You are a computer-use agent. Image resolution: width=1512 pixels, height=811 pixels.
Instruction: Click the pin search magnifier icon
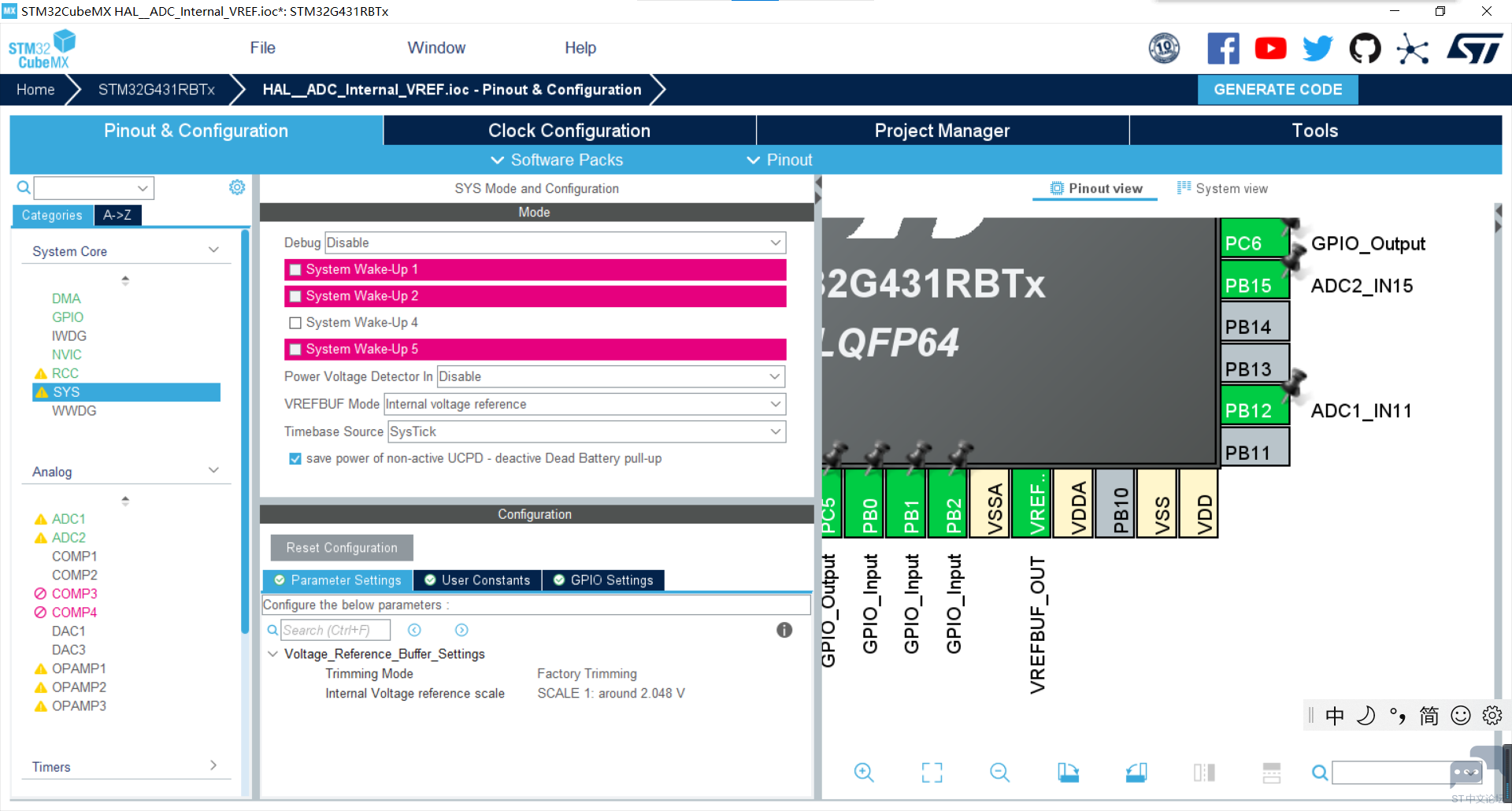[1320, 773]
